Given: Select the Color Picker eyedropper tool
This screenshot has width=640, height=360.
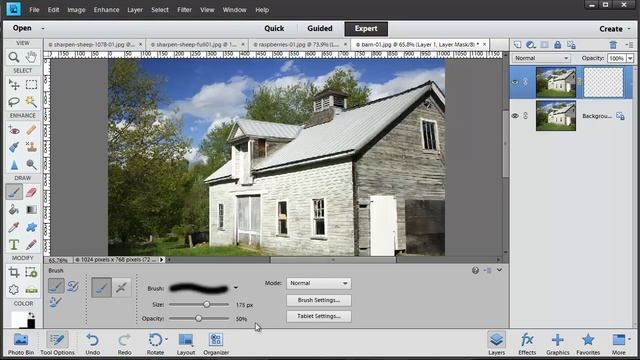Looking at the screenshot, I should [14, 227].
